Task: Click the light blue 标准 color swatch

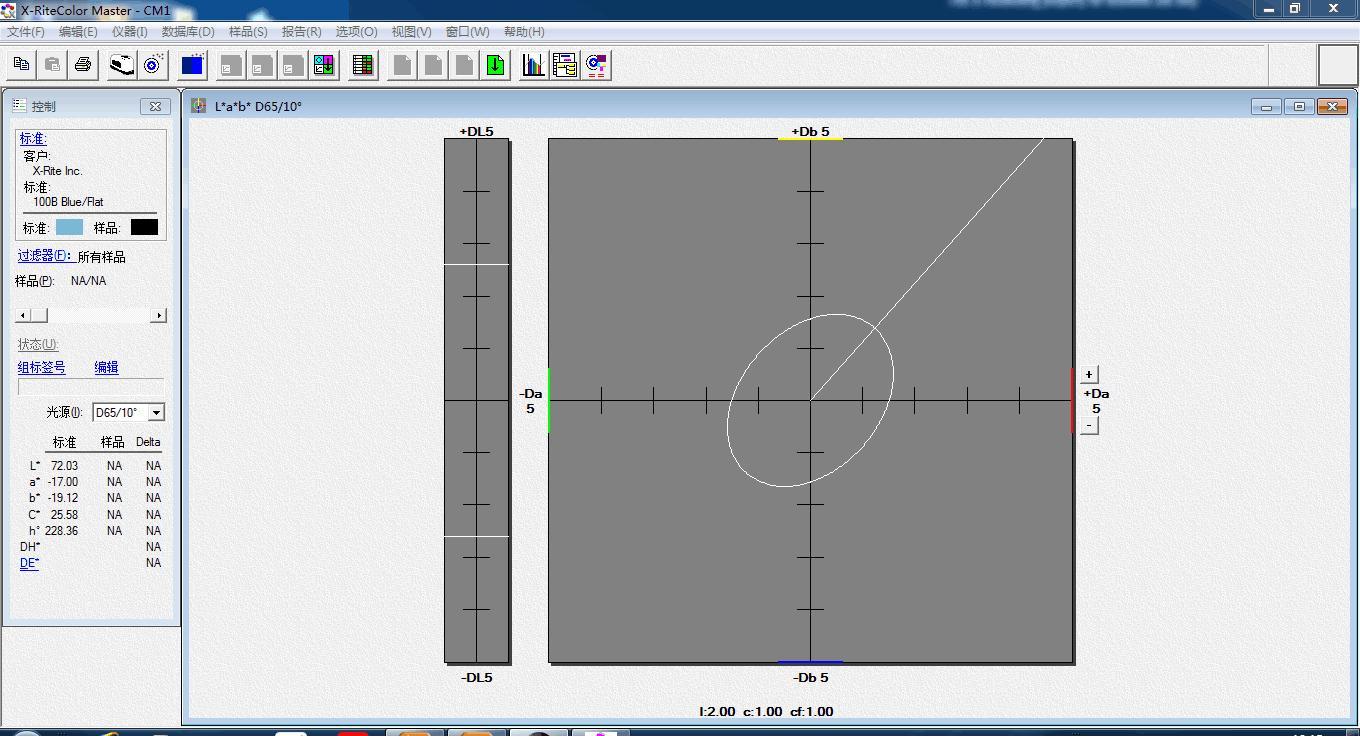Action: [69, 227]
